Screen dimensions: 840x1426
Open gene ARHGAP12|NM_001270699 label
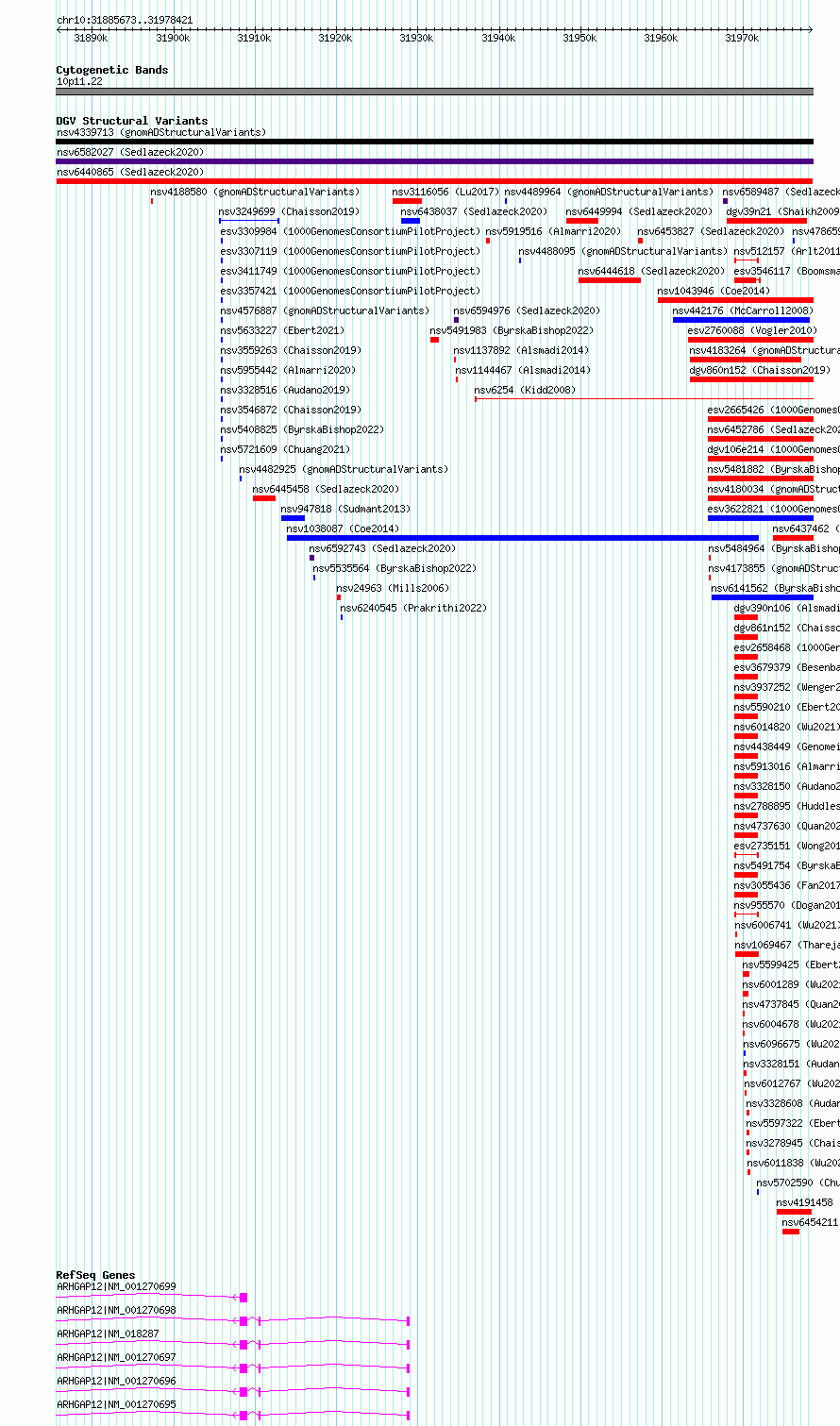tap(116, 1286)
